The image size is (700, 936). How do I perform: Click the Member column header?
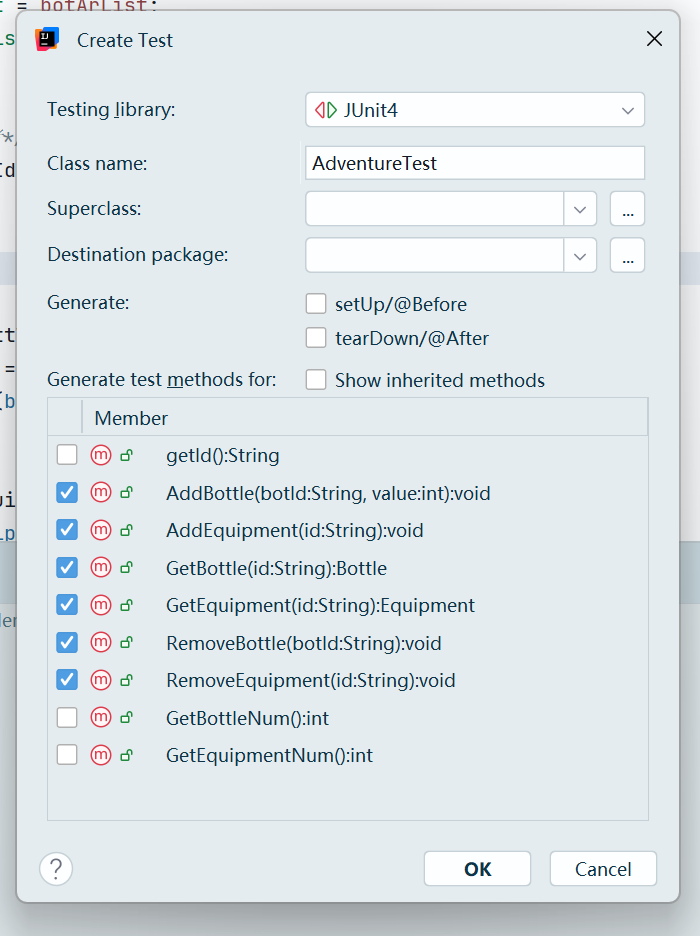pyautogui.click(x=131, y=418)
